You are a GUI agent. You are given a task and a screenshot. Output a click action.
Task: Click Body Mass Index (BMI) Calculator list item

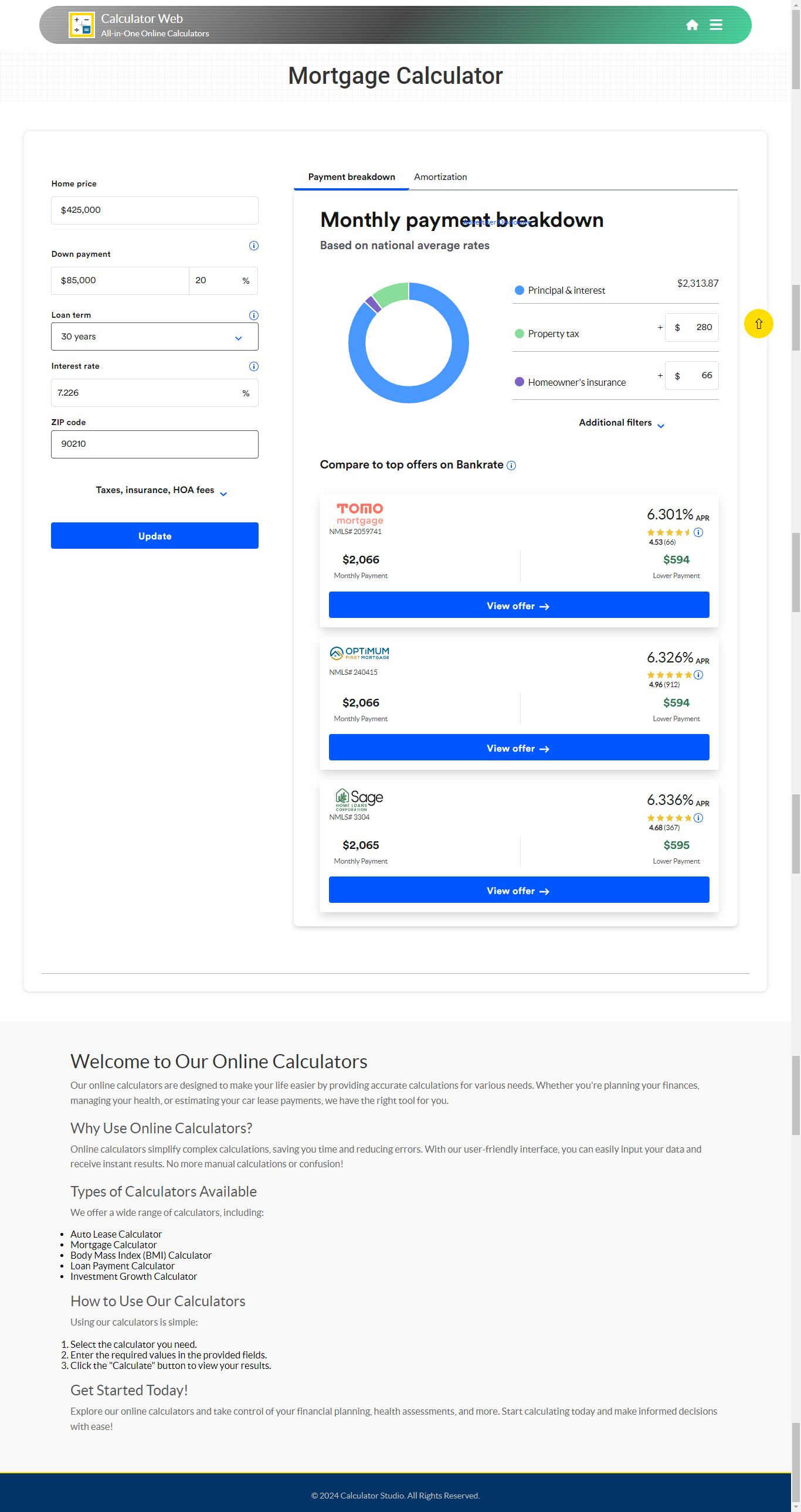(x=141, y=1255)
